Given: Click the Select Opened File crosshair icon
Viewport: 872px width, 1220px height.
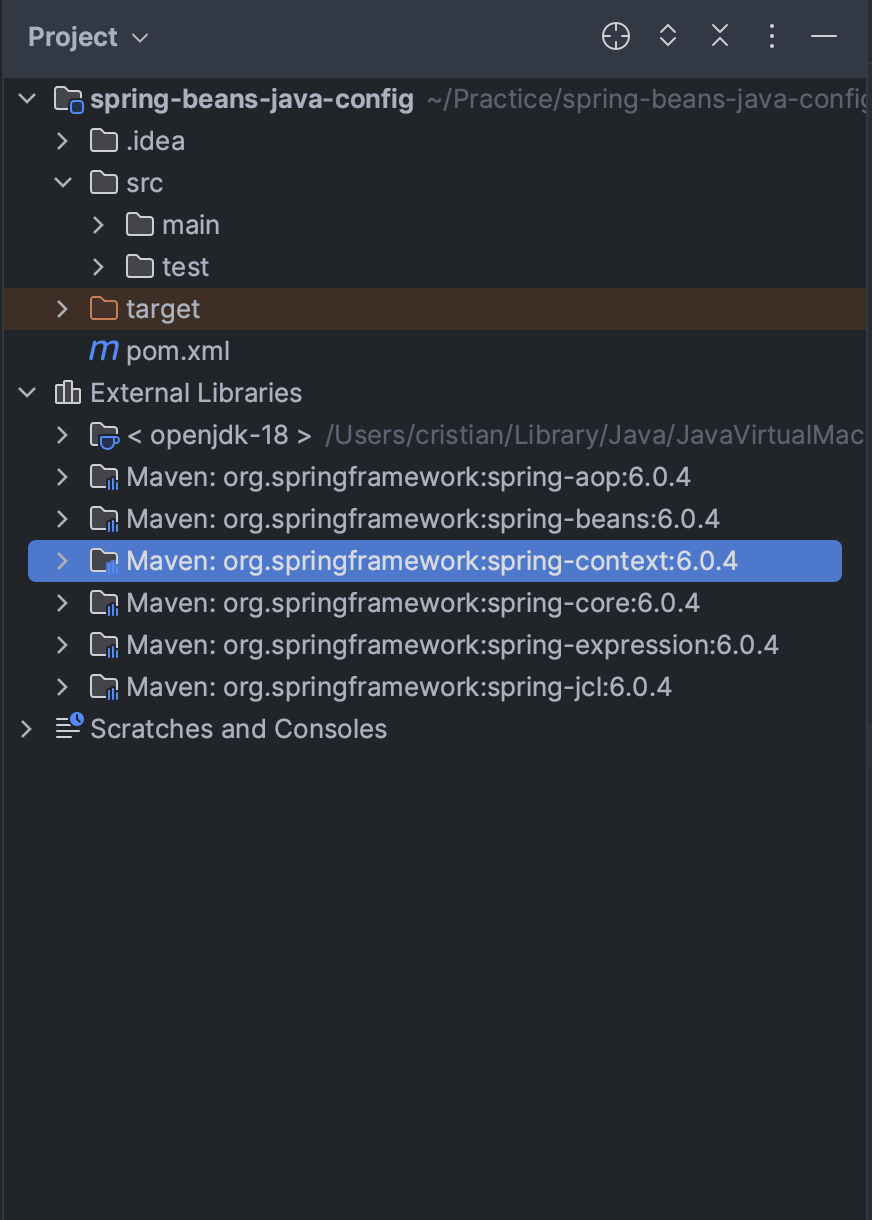Looking at the screenshot, I should (616, 37).
